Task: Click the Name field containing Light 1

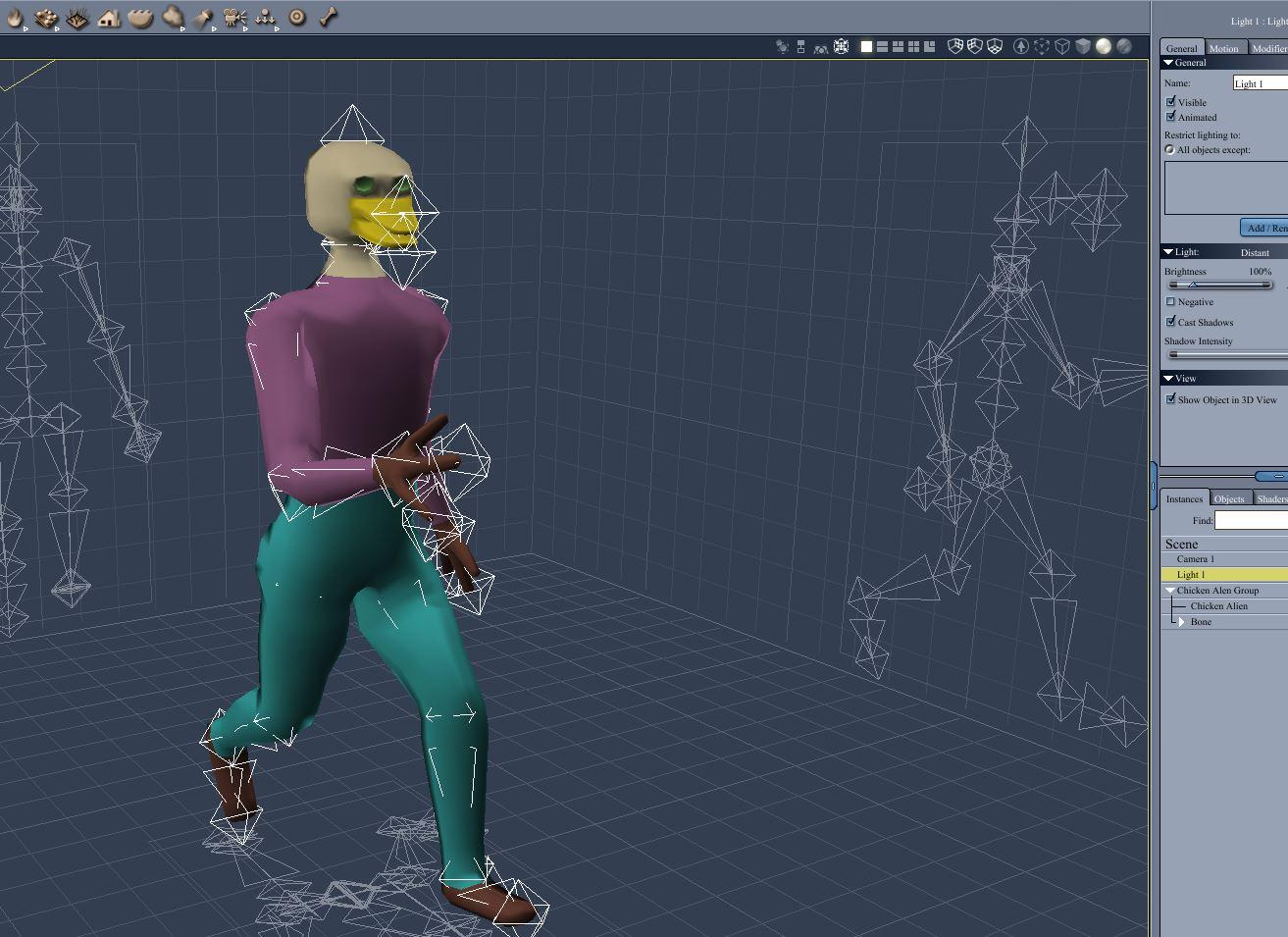Action: pyautogui.click(x=1260, y=83)
